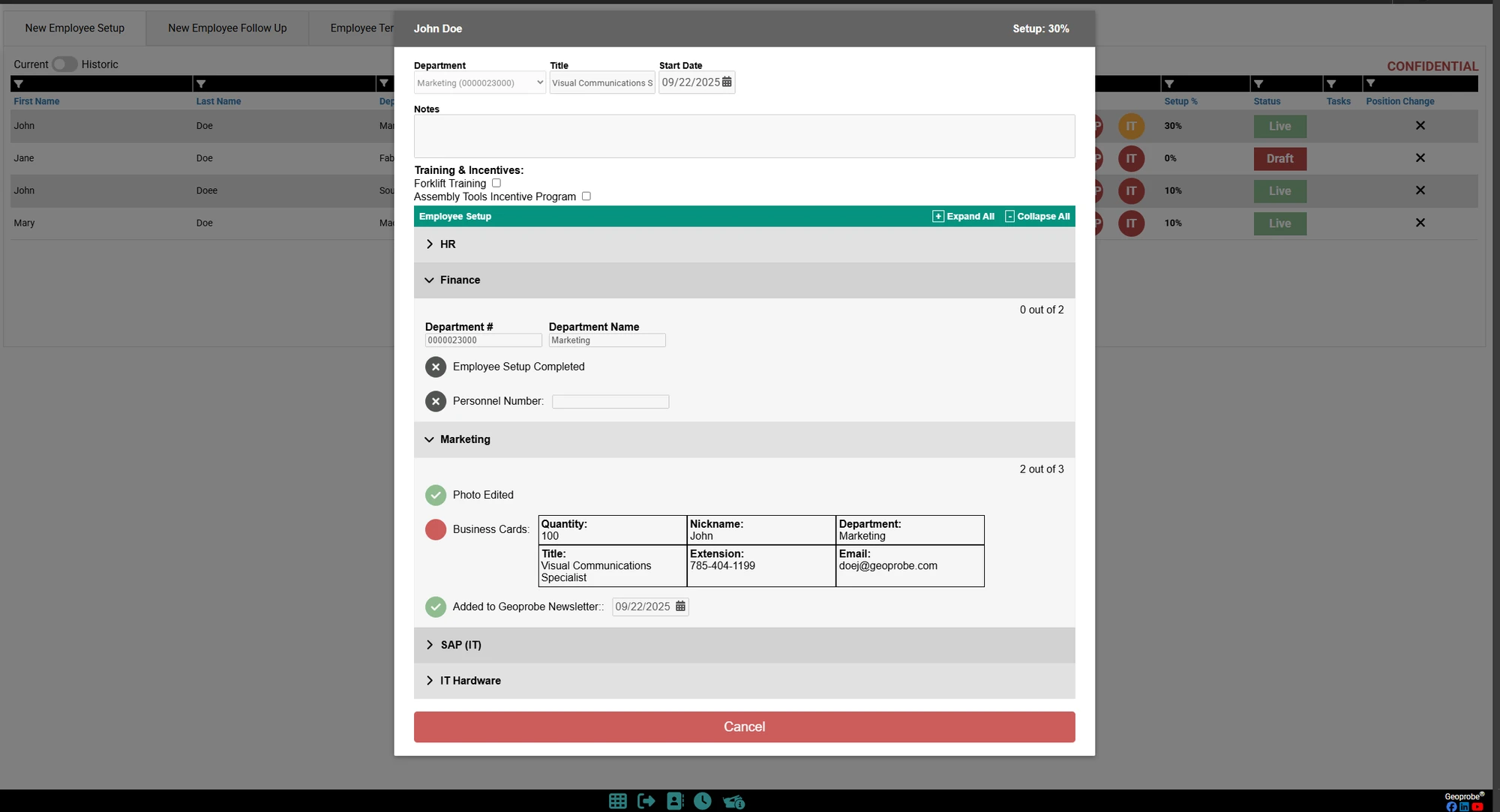Check the Assembly Tools Incentive Program checkbox
Viewport: 1500px width, 812px height.
586,196
